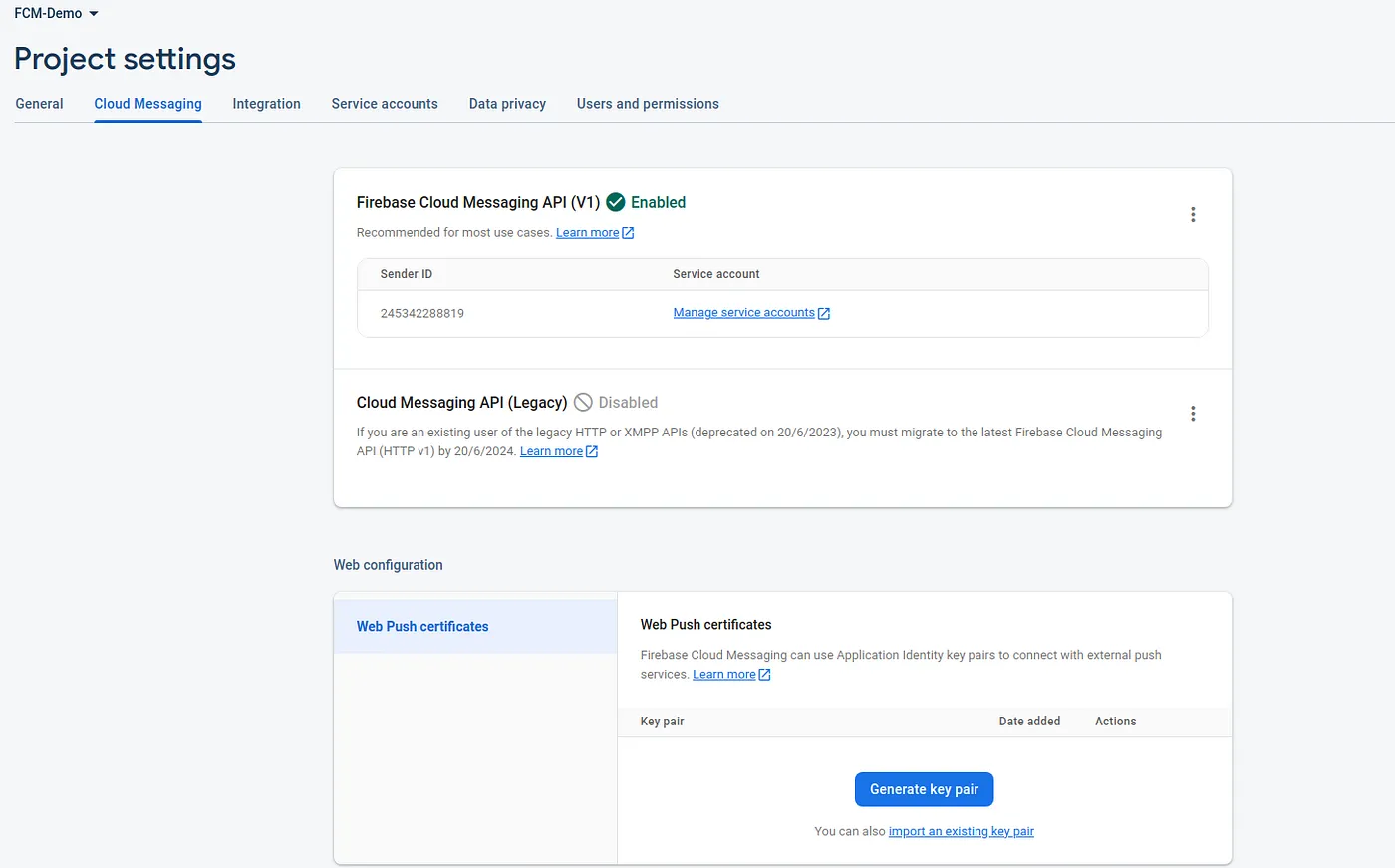
Task: Select Web Push certificates in the side list
Action: pos(475,627)
